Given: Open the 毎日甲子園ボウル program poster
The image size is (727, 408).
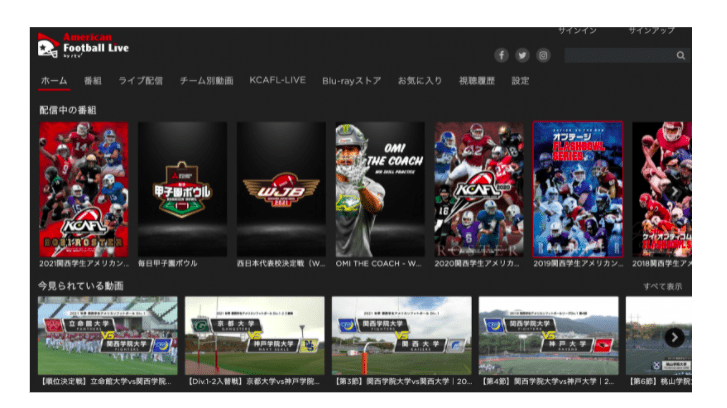Looking at the screenshot, I should [x=182, y=190].
